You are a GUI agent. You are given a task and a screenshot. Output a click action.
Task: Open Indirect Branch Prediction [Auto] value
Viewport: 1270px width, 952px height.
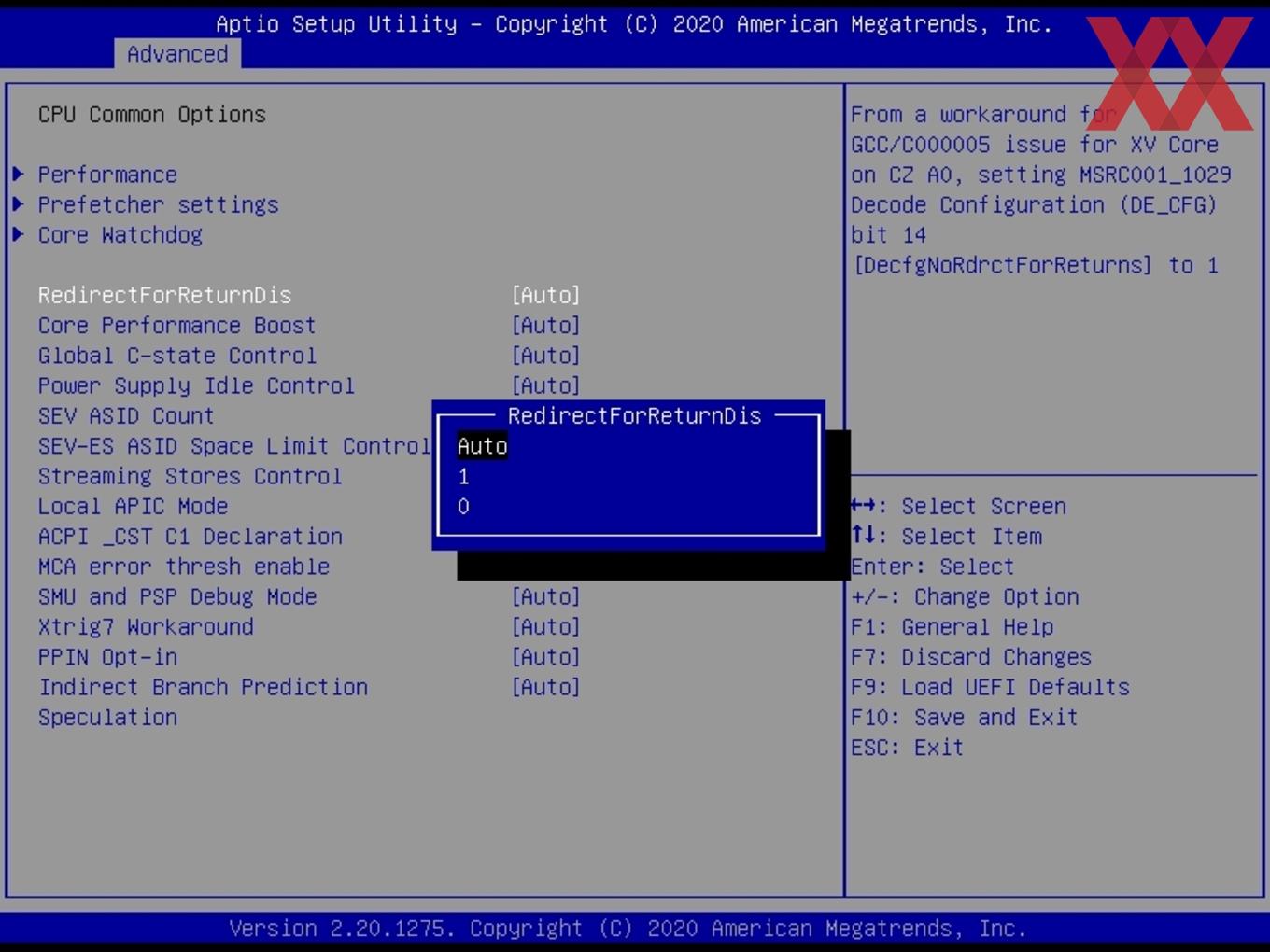545,687
